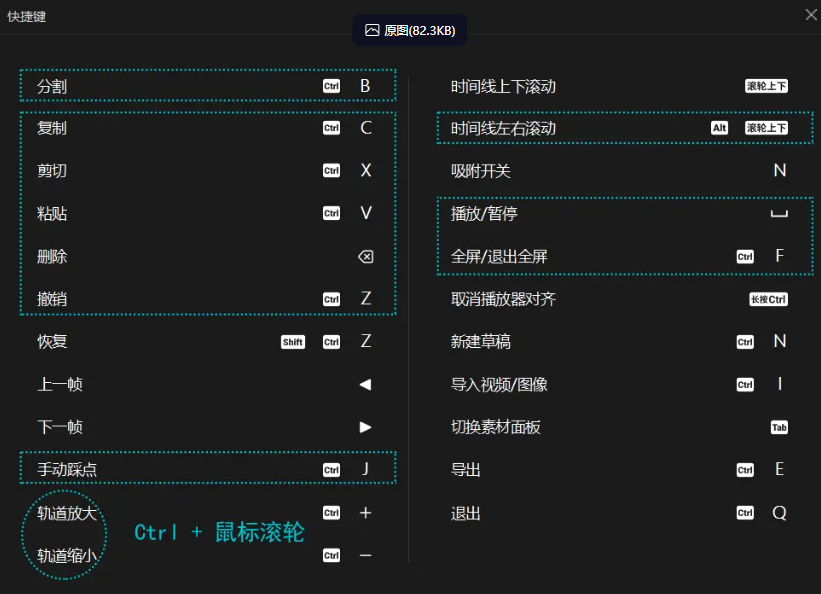Click the ▶ next-frame icon beside 下一帧
Screen dimensions: 821x594
(366, 427)
